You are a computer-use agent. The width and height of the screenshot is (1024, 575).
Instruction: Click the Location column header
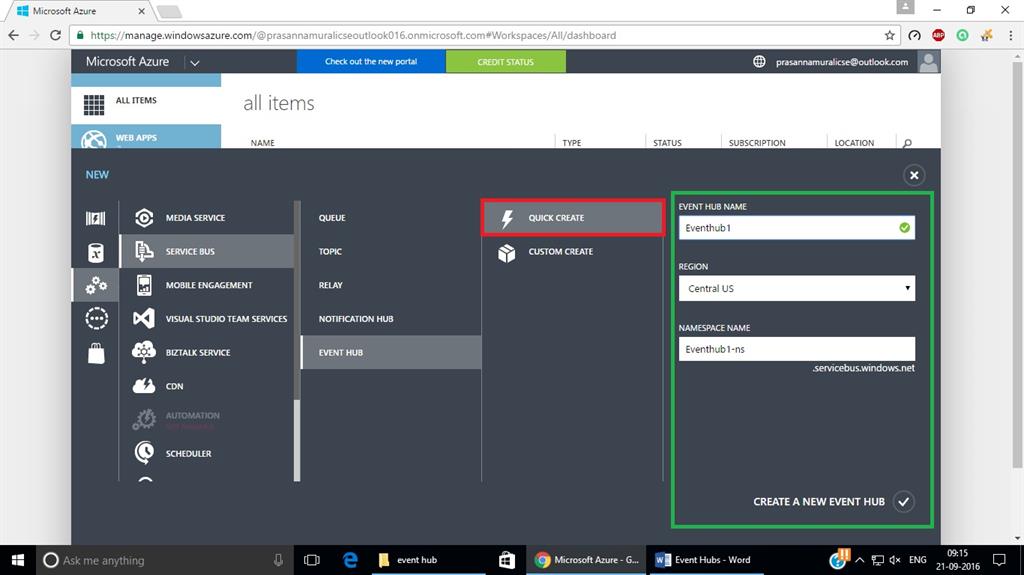854,143
